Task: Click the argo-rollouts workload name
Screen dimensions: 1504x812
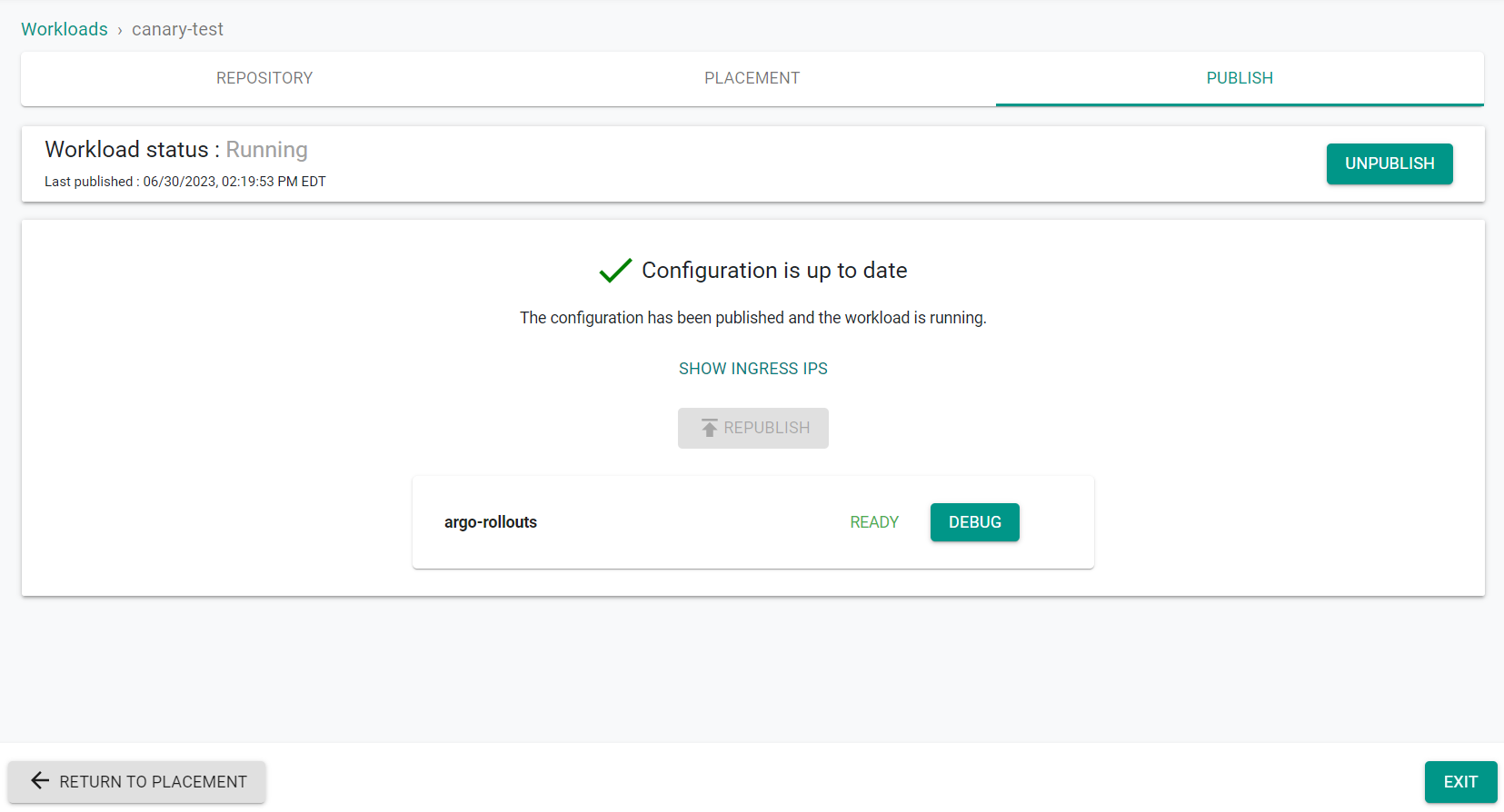Action: 491,522
